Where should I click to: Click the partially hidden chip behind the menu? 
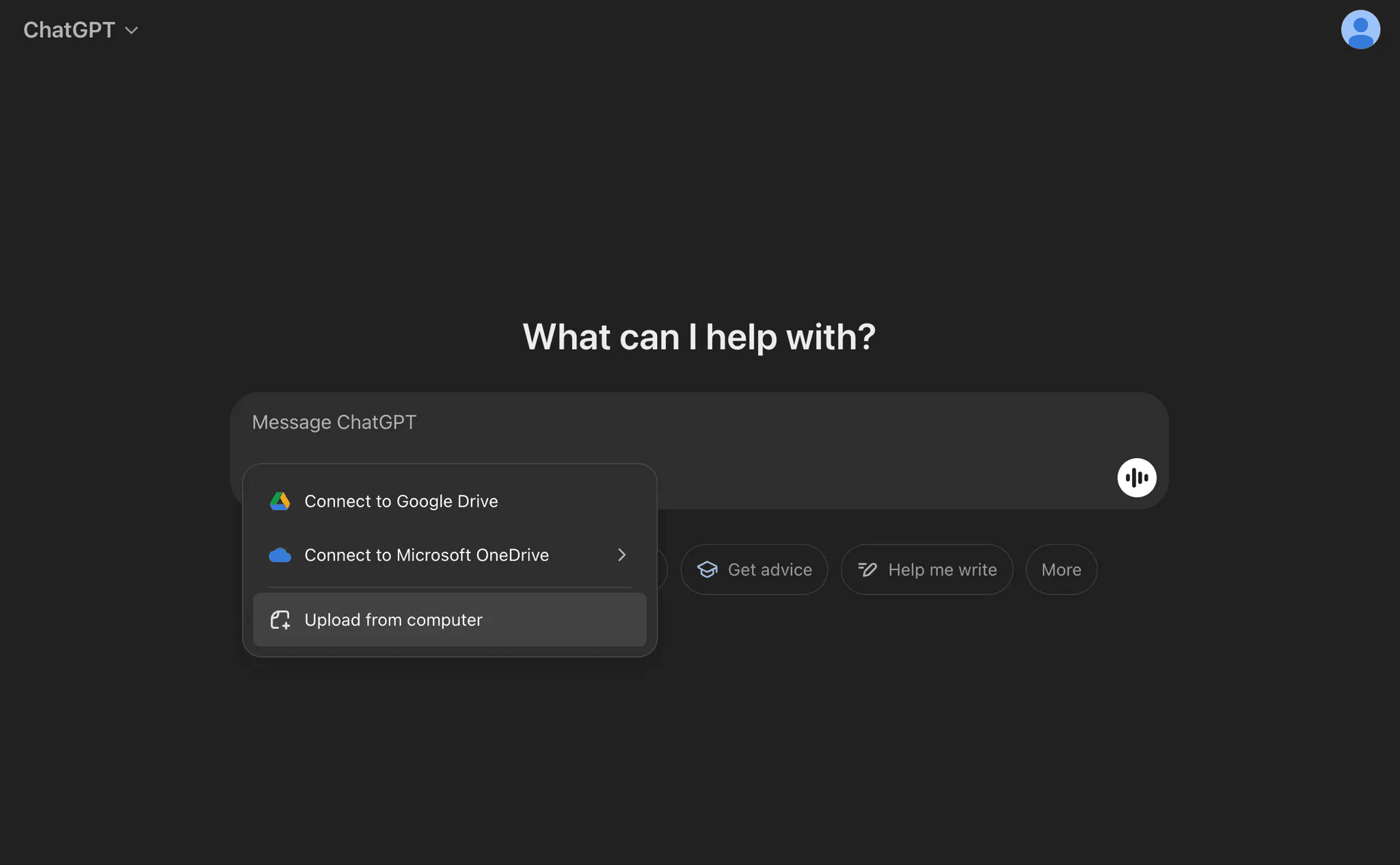coord(662,570)
